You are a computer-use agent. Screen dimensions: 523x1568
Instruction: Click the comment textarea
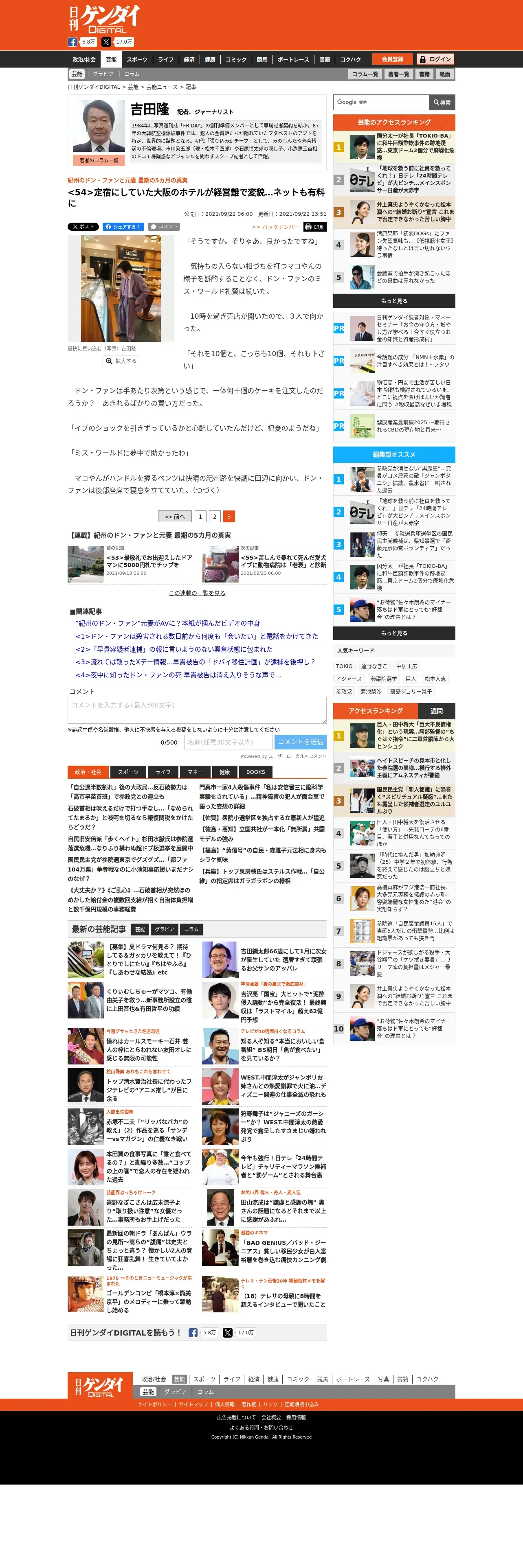pos(197,710)
